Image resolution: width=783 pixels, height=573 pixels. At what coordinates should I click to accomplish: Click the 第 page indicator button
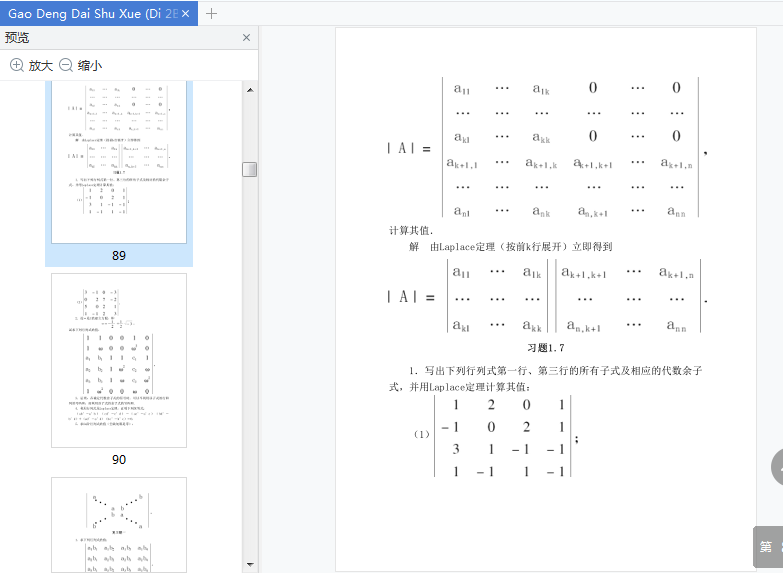768,547
